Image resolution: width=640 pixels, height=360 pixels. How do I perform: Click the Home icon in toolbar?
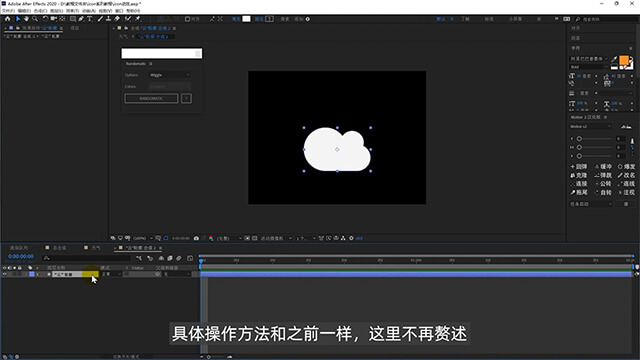(7, 19)
